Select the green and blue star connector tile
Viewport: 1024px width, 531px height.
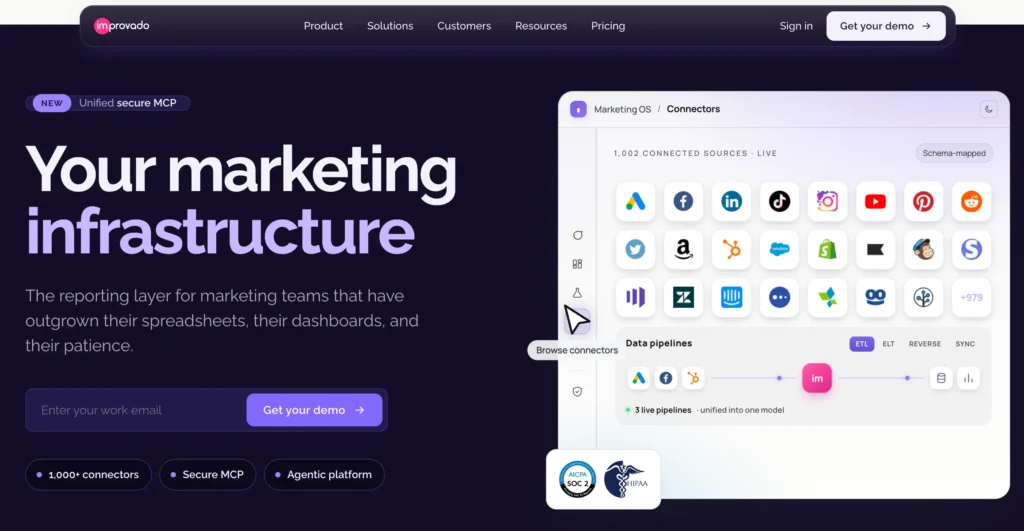coord(827,297)
